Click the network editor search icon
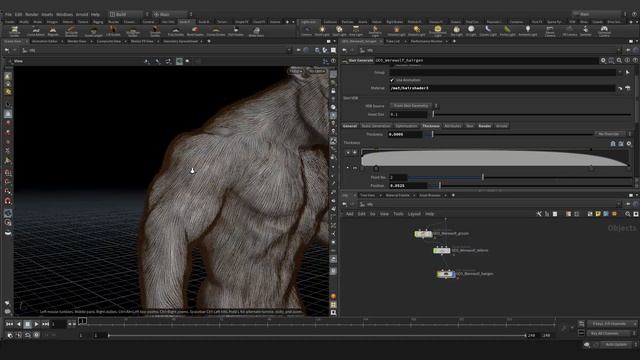This screenshot has height=360, width=640. (628, 214)
